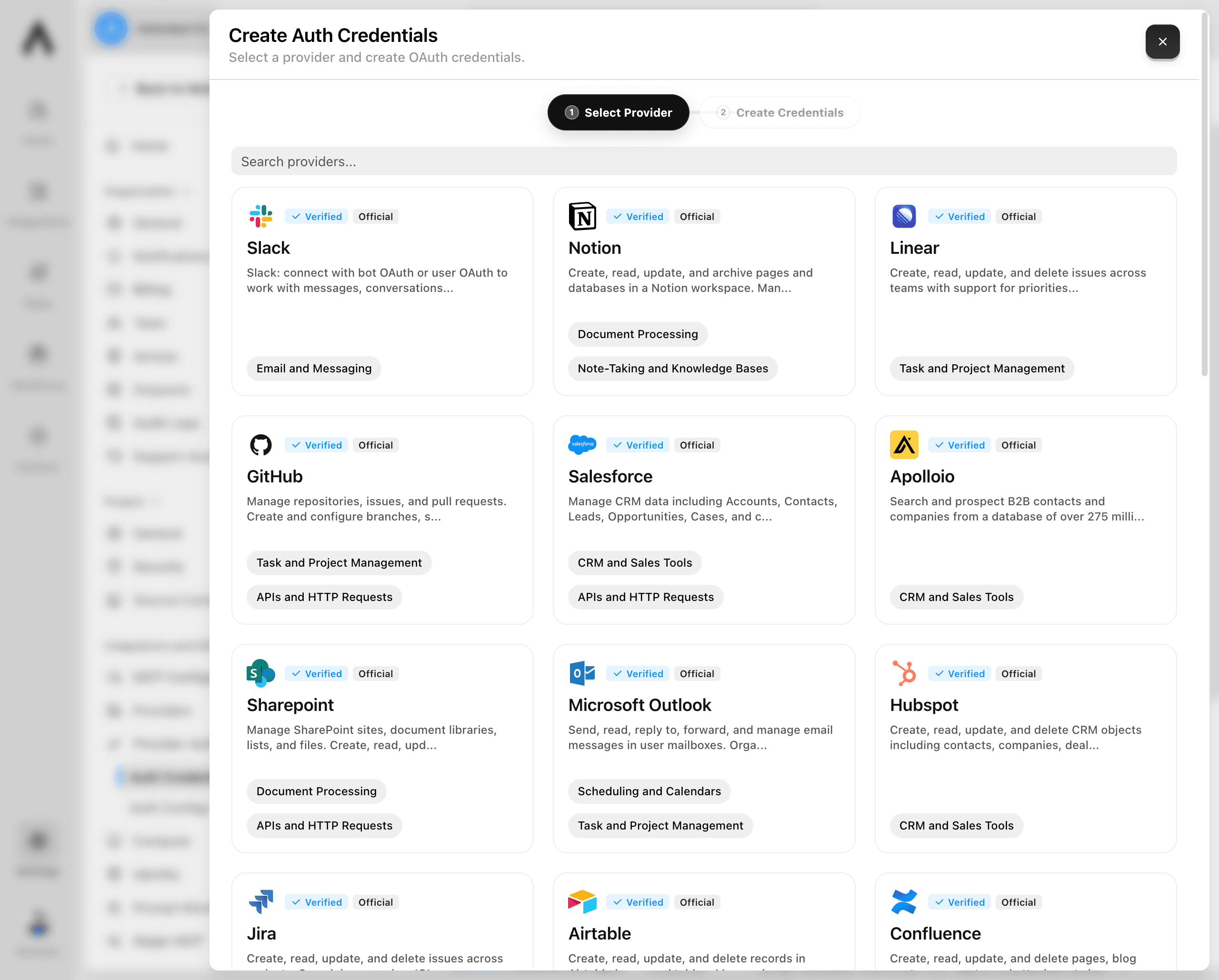Click the Airtable logo icon
1219x980 pixels.
click(x=582, y=901)
